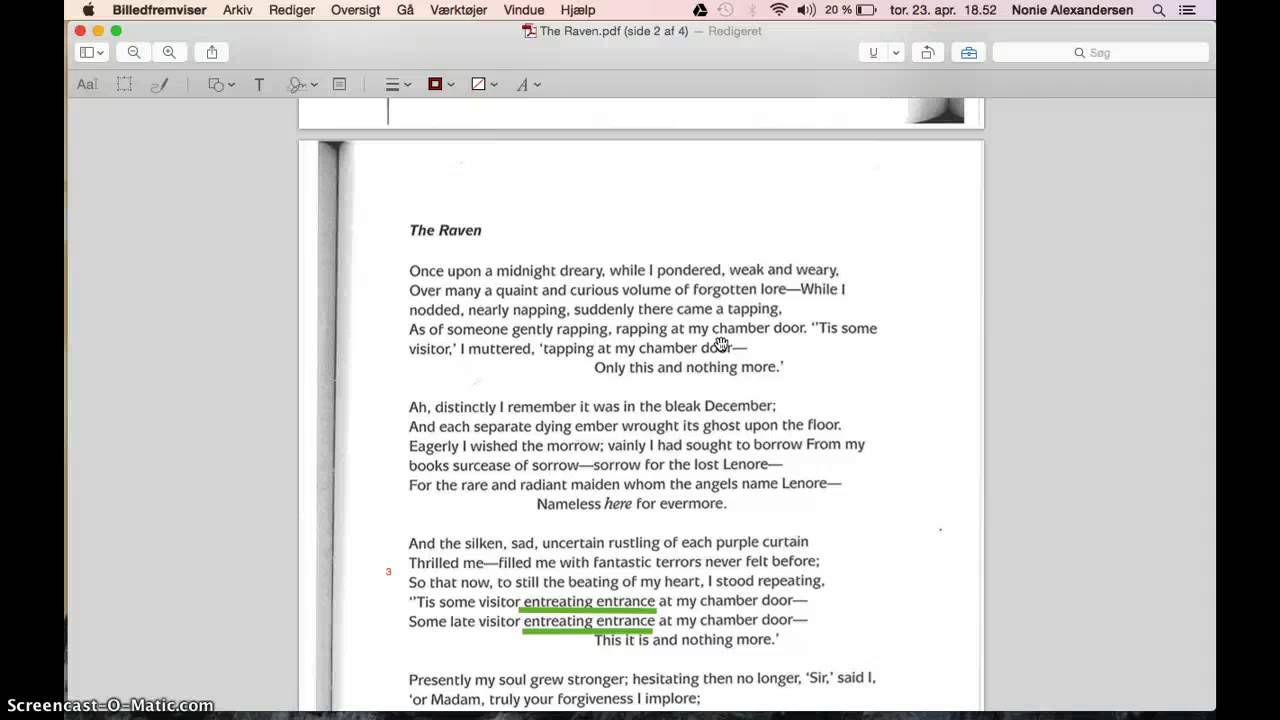Select the Sketch pen tool

(159, 85)
